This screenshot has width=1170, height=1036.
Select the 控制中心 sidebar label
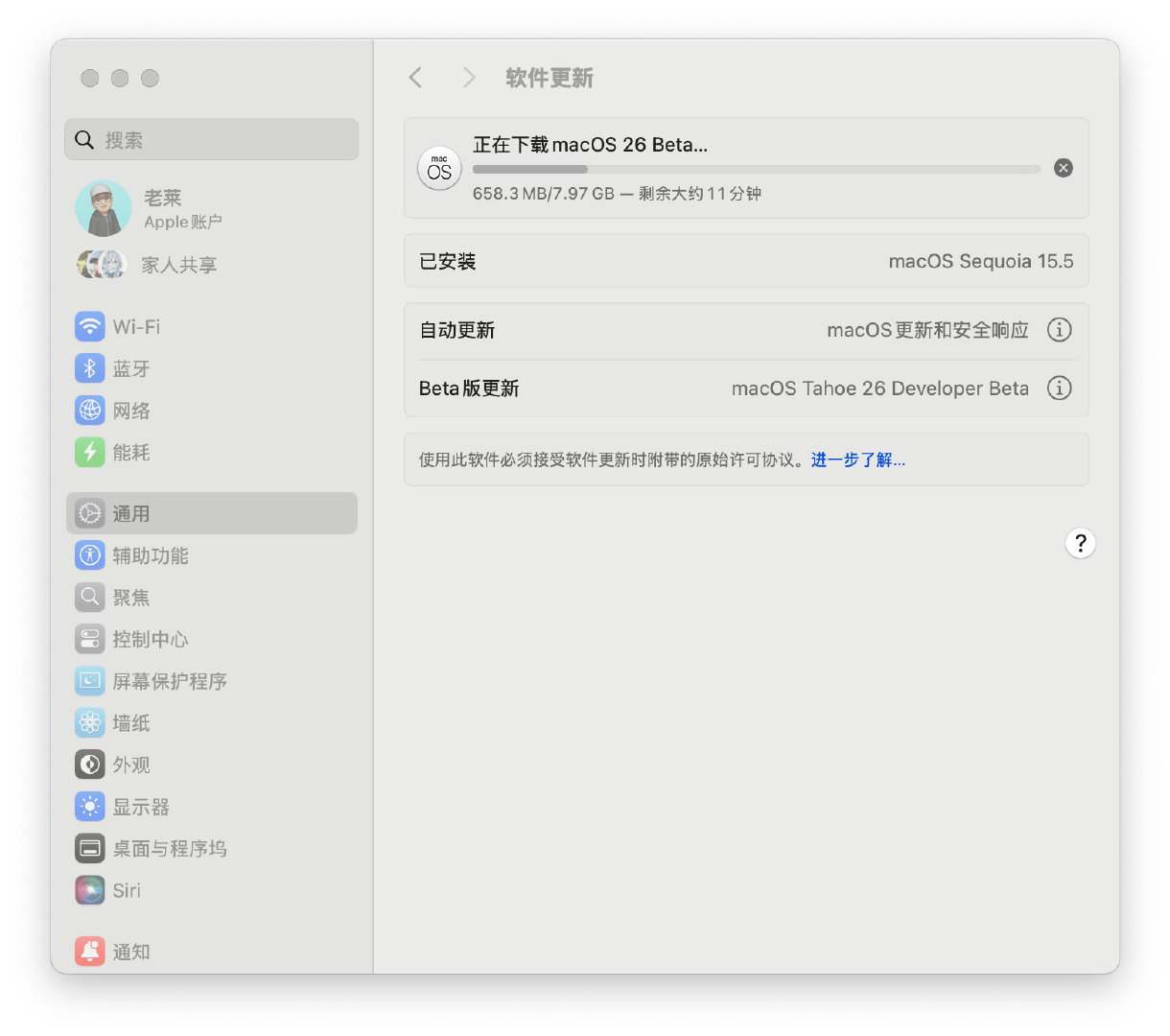(x=151, y=639)
